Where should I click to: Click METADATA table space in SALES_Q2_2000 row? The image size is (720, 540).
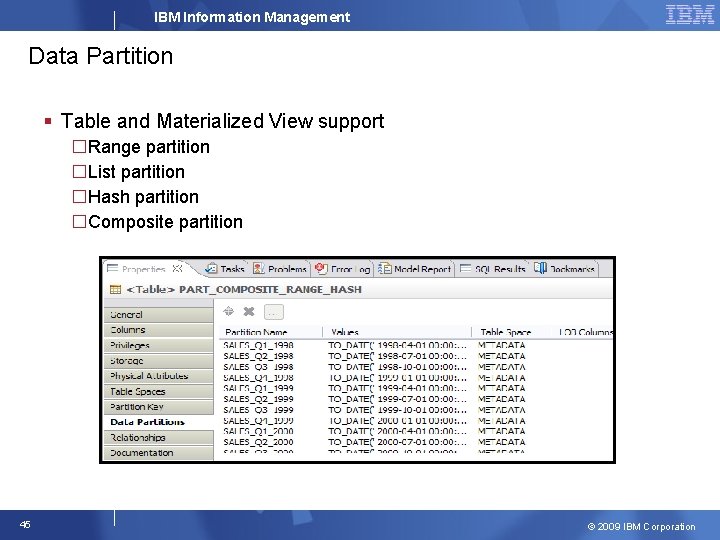click(x=501, y=442)
